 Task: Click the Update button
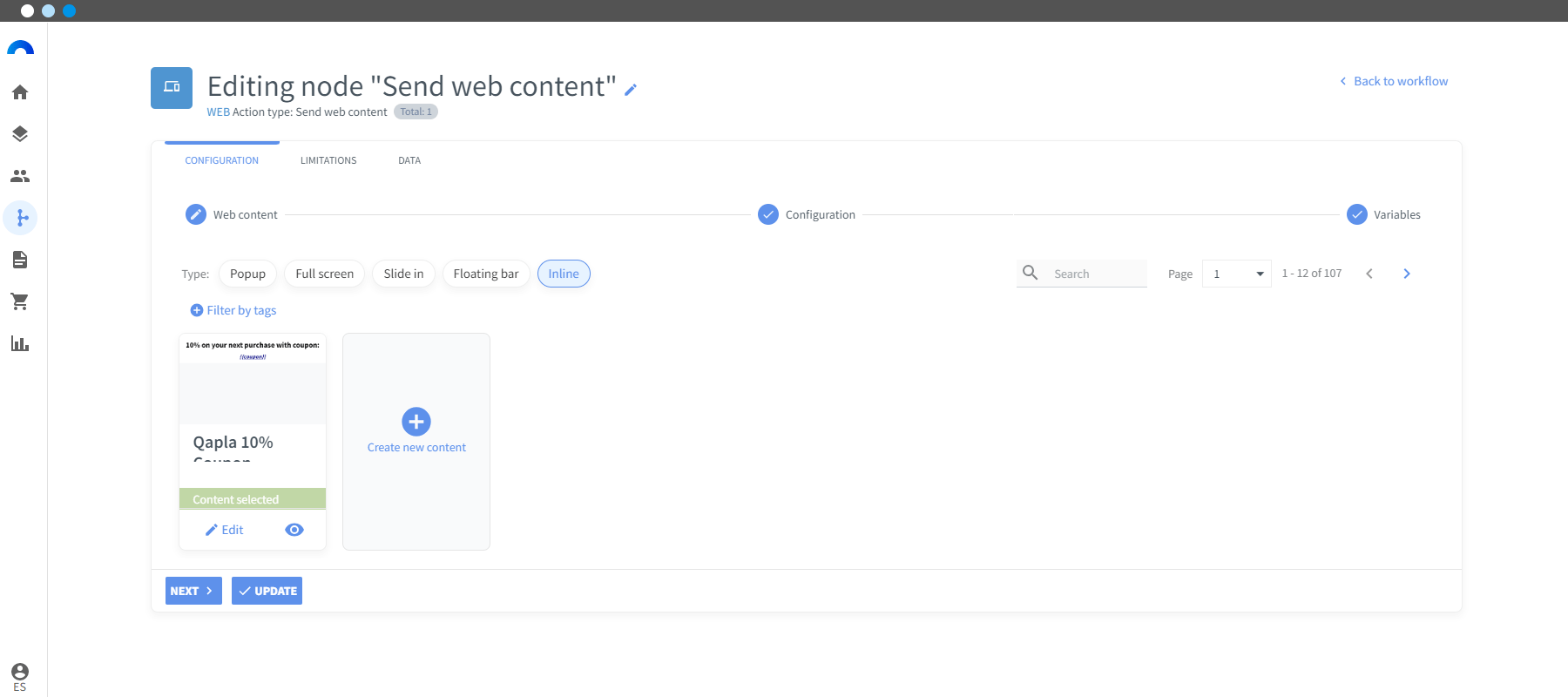coord(267,591)
